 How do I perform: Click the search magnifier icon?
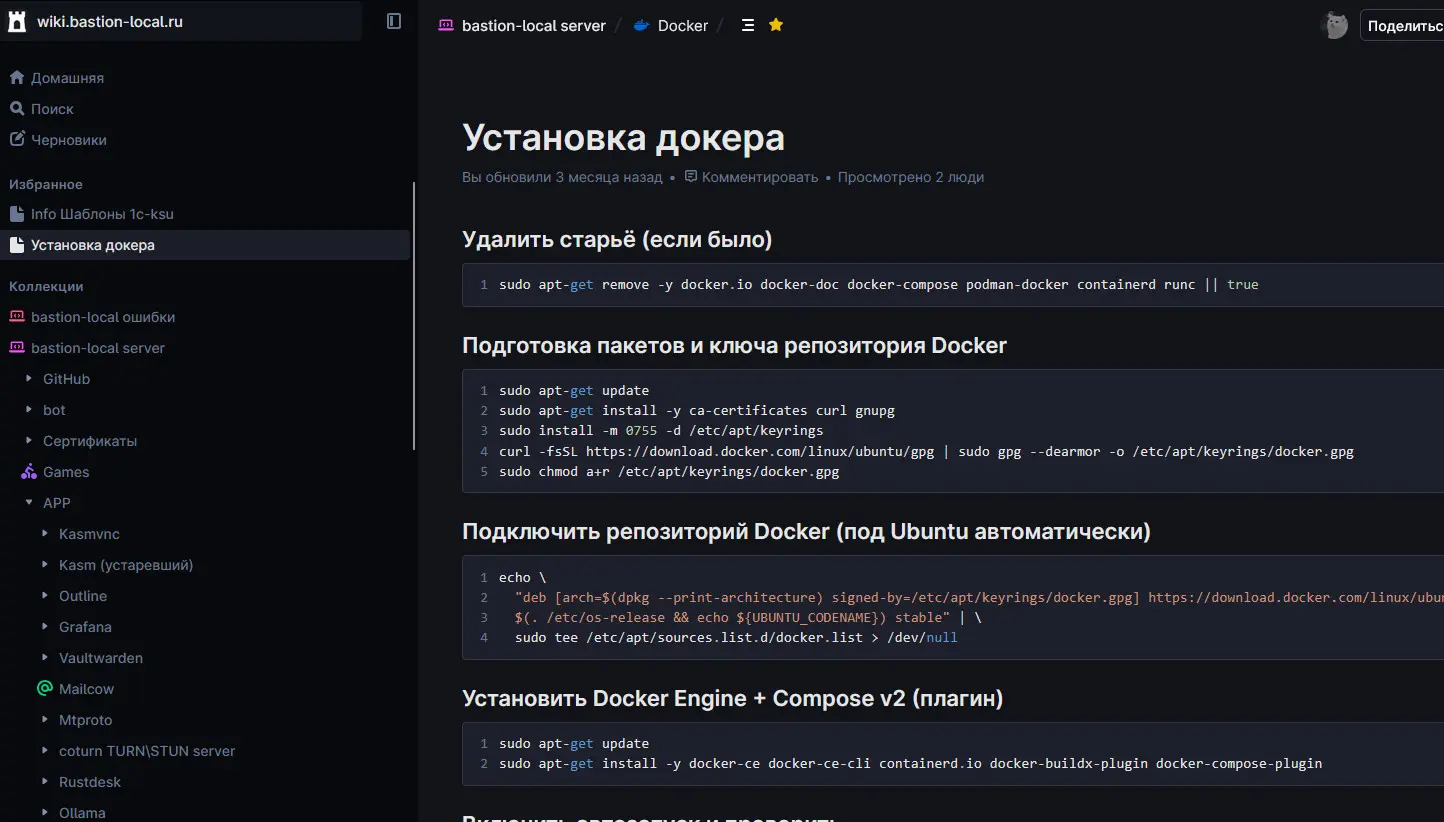click(16, 108)
